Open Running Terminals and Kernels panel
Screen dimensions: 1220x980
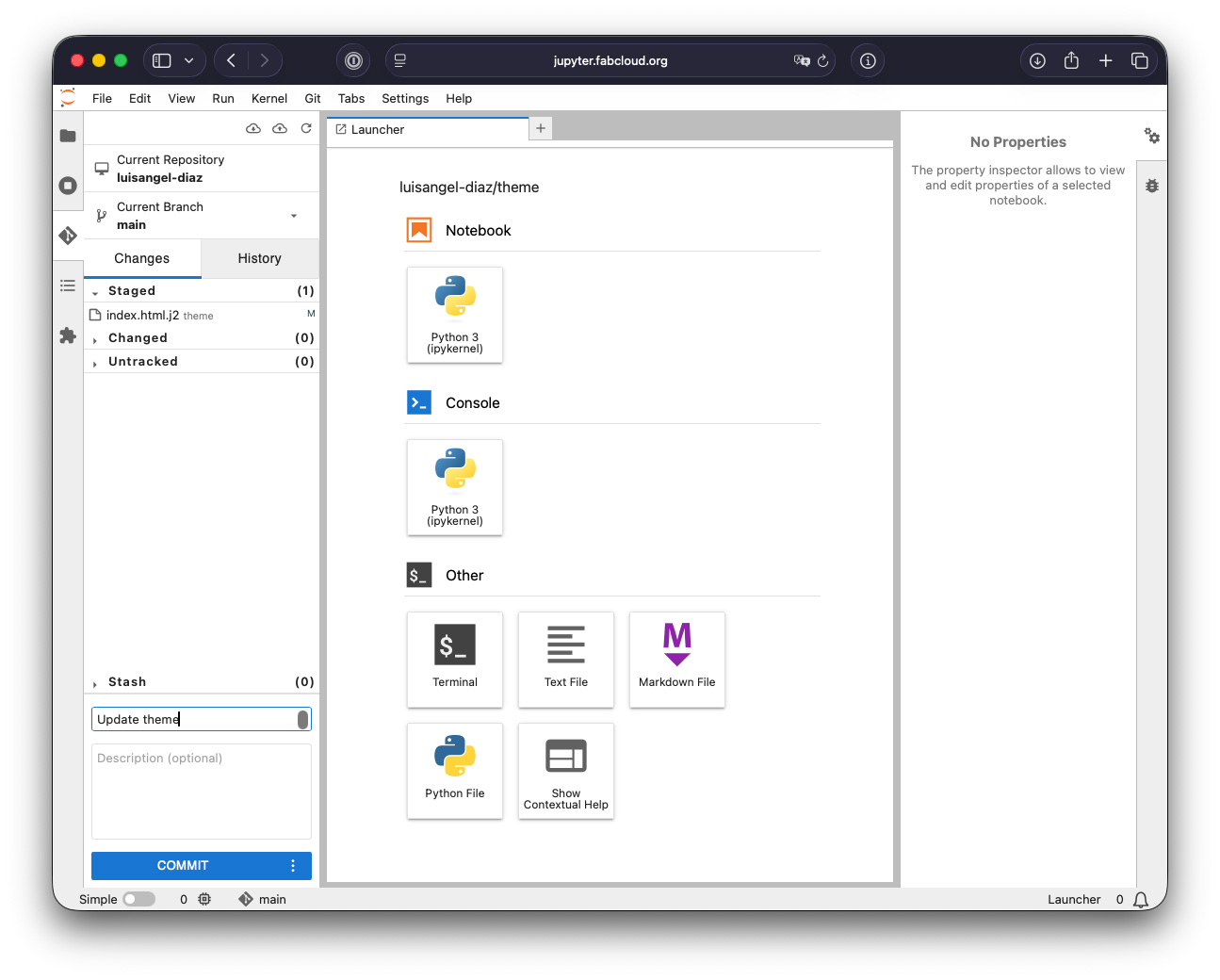[x=68, y=186]
